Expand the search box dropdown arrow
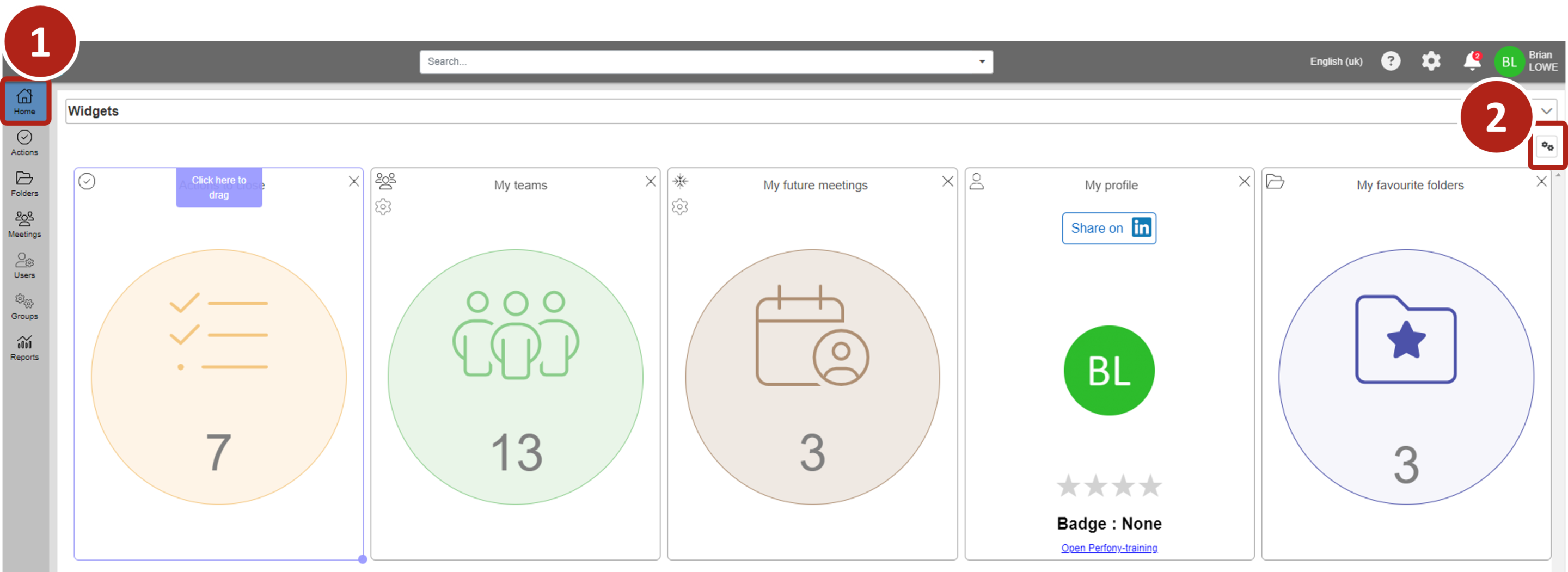The height and width of the screenshot is (572, 1568). pos(981,61)
